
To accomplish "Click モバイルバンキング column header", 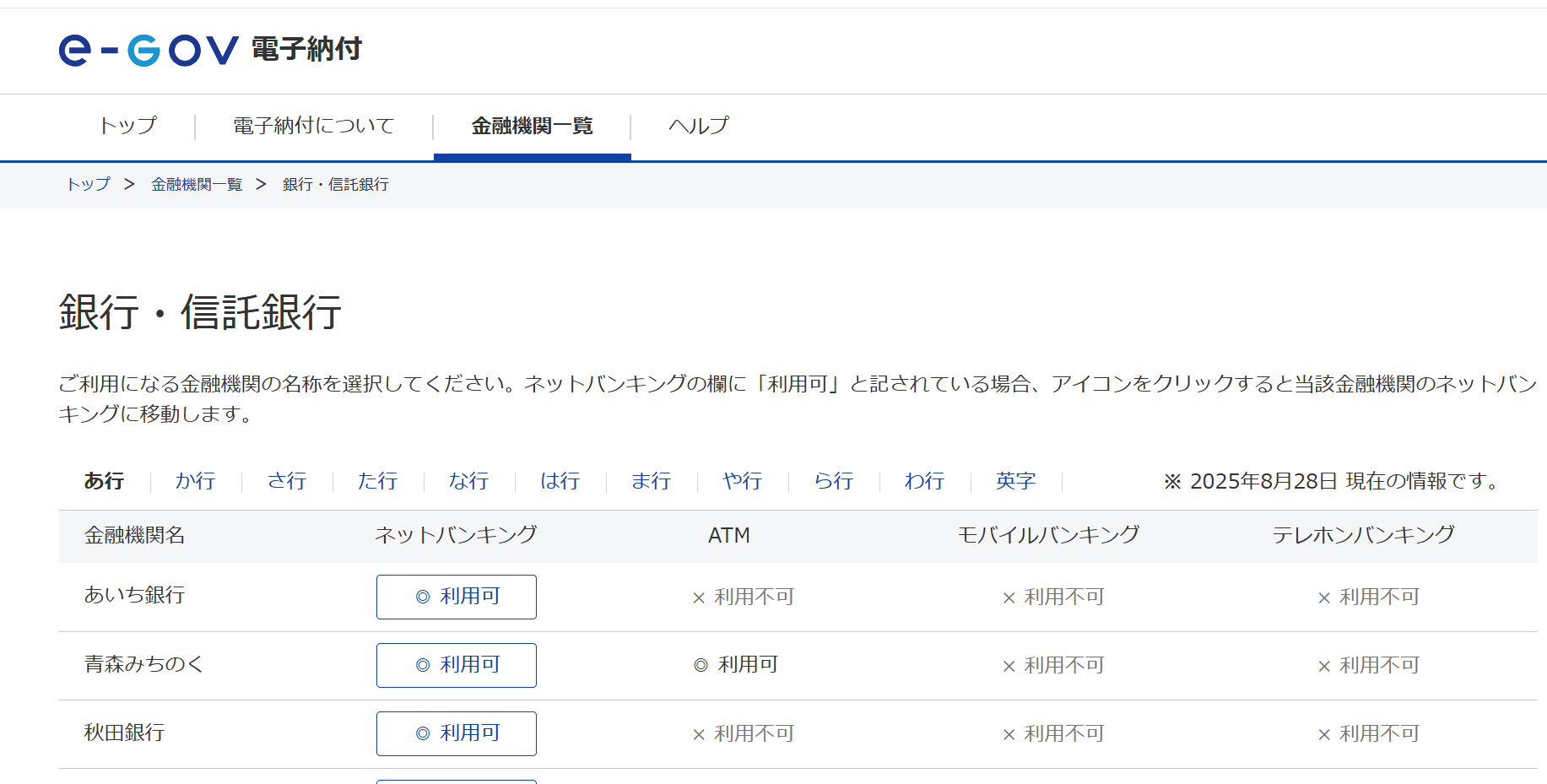I will click(1049, 535).
